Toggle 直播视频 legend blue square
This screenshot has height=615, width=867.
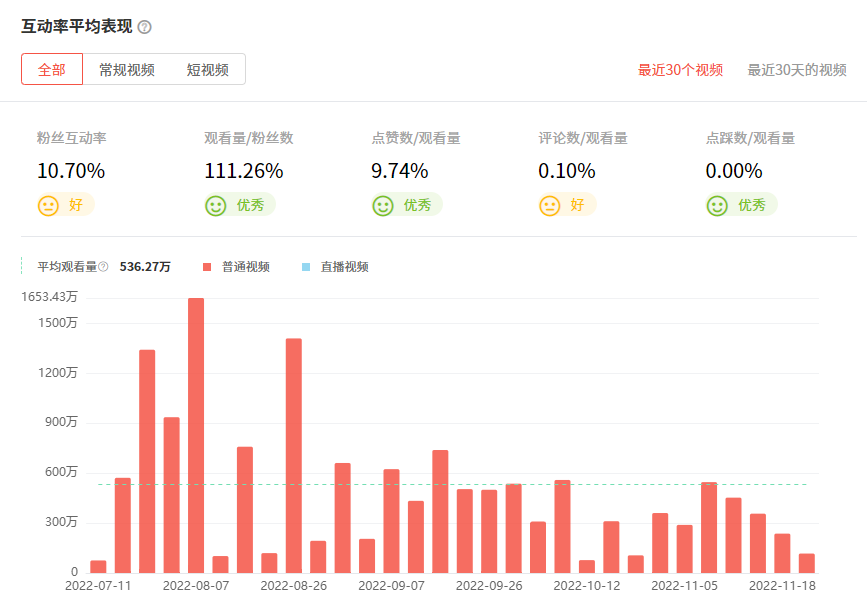click(306, 267)
